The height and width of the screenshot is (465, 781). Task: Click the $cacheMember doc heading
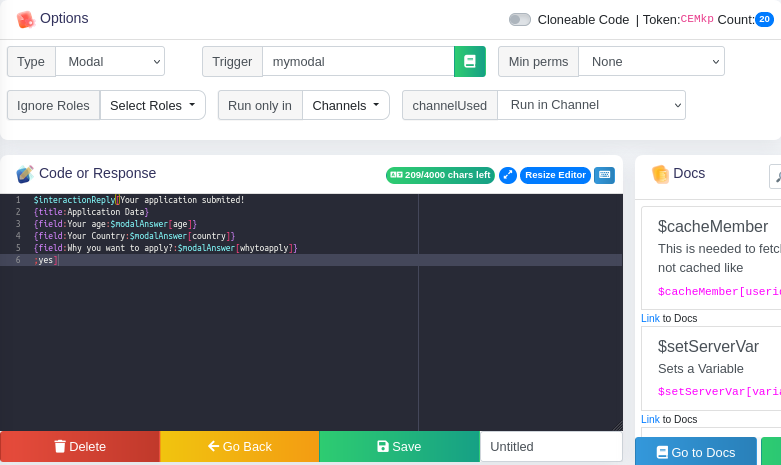click(713, 227)
